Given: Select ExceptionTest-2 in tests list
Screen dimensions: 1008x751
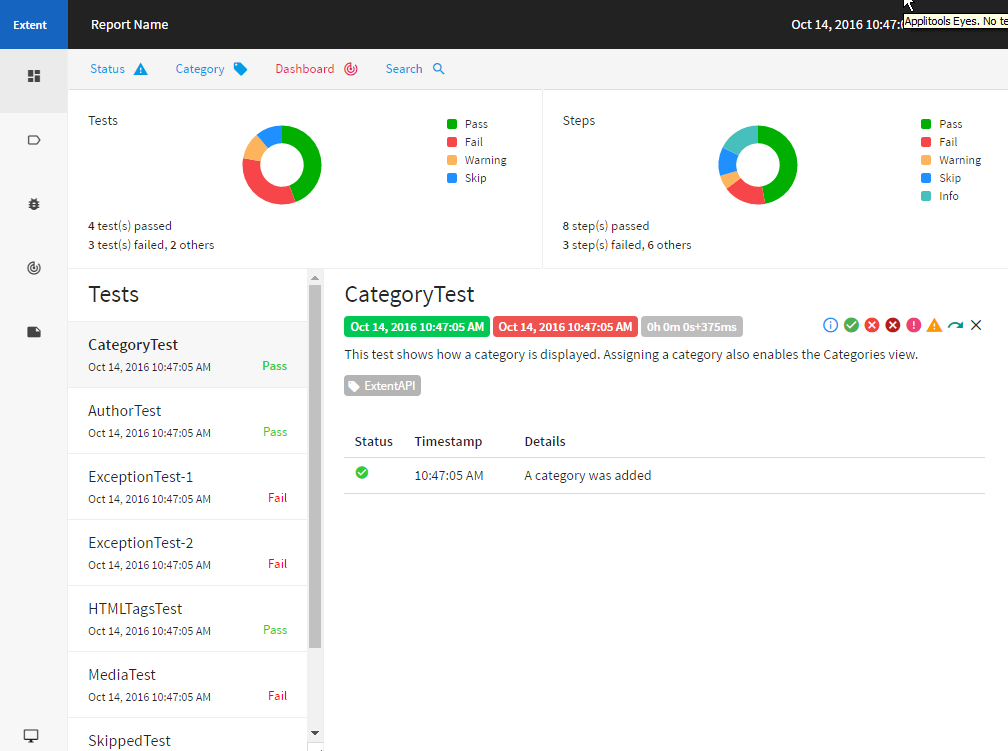Looking at the screenshot, I should (188, 553).
